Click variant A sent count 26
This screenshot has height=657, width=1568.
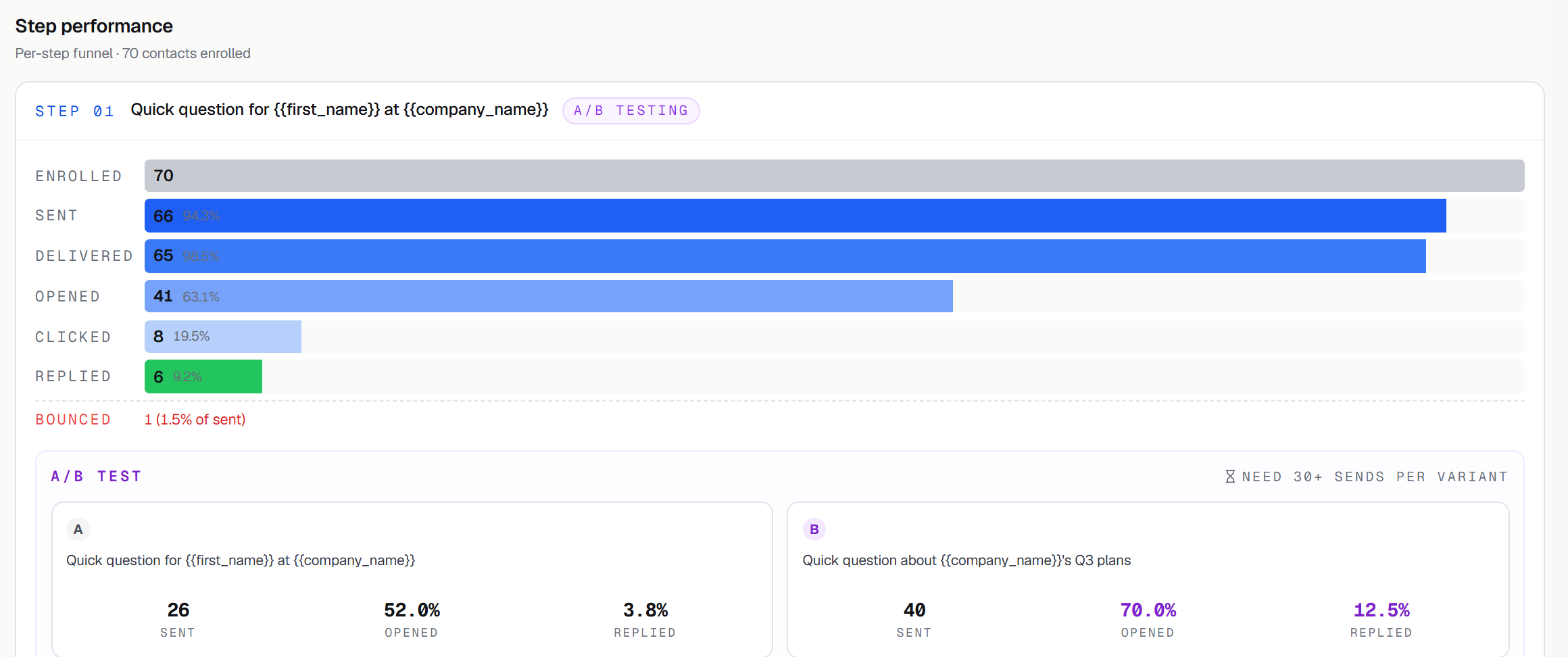(178, 610)
